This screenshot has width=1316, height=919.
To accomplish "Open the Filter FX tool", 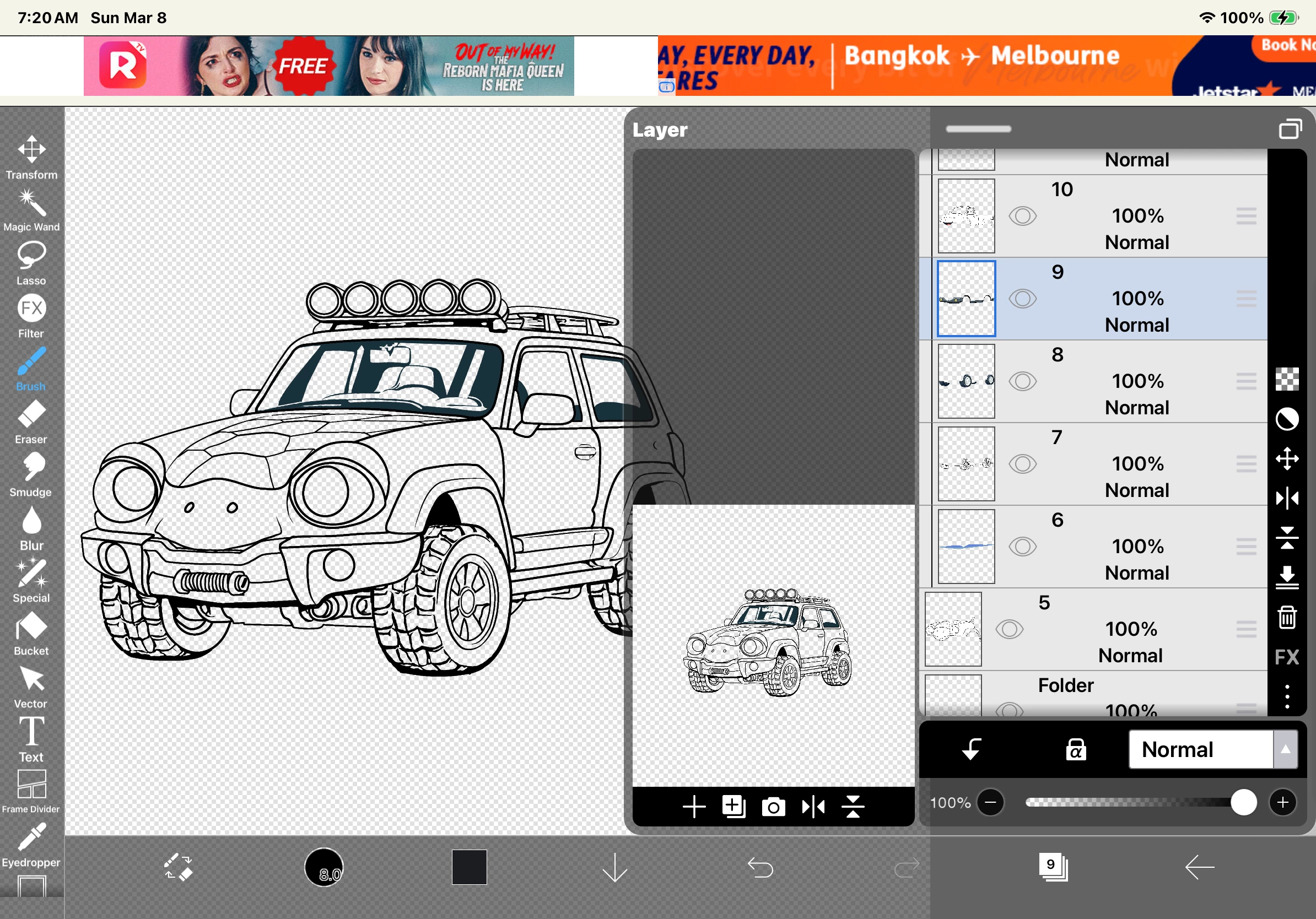I will [x=31, y=315].
